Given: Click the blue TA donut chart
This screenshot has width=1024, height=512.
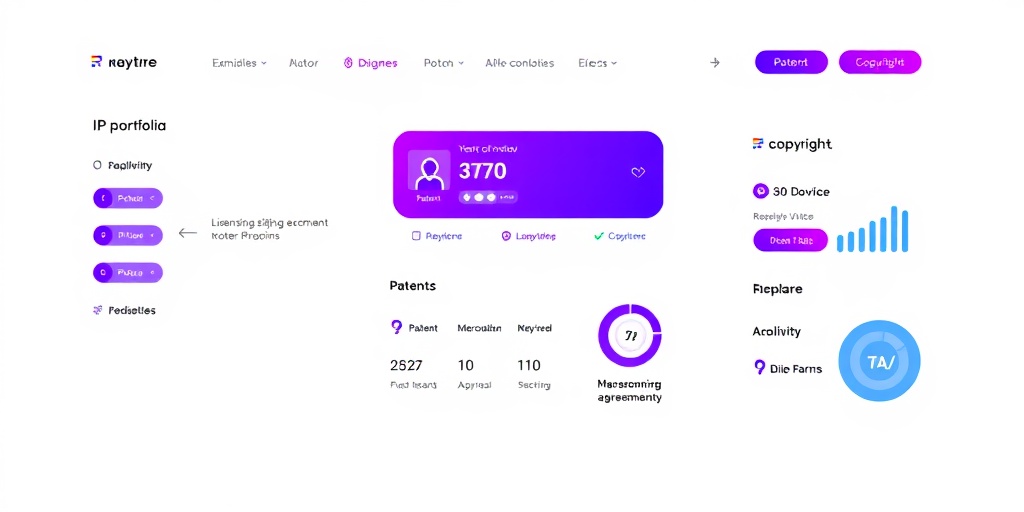Looking at the screenshot, I should [x=879, y=360].
